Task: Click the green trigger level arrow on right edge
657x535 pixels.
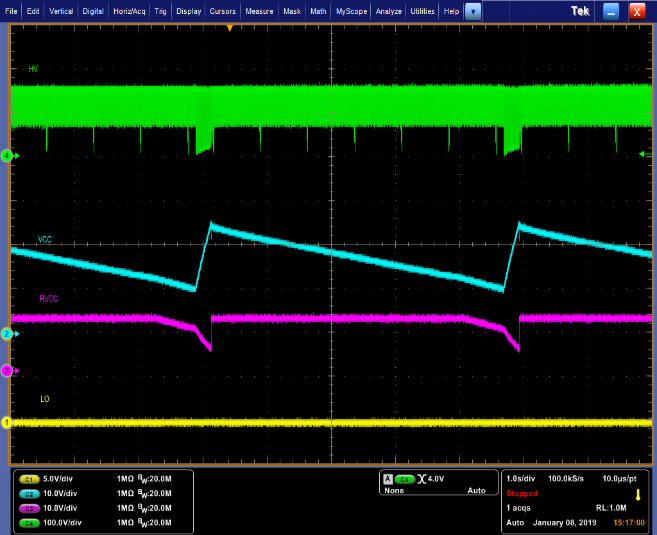Action: (x=641, y=154)
